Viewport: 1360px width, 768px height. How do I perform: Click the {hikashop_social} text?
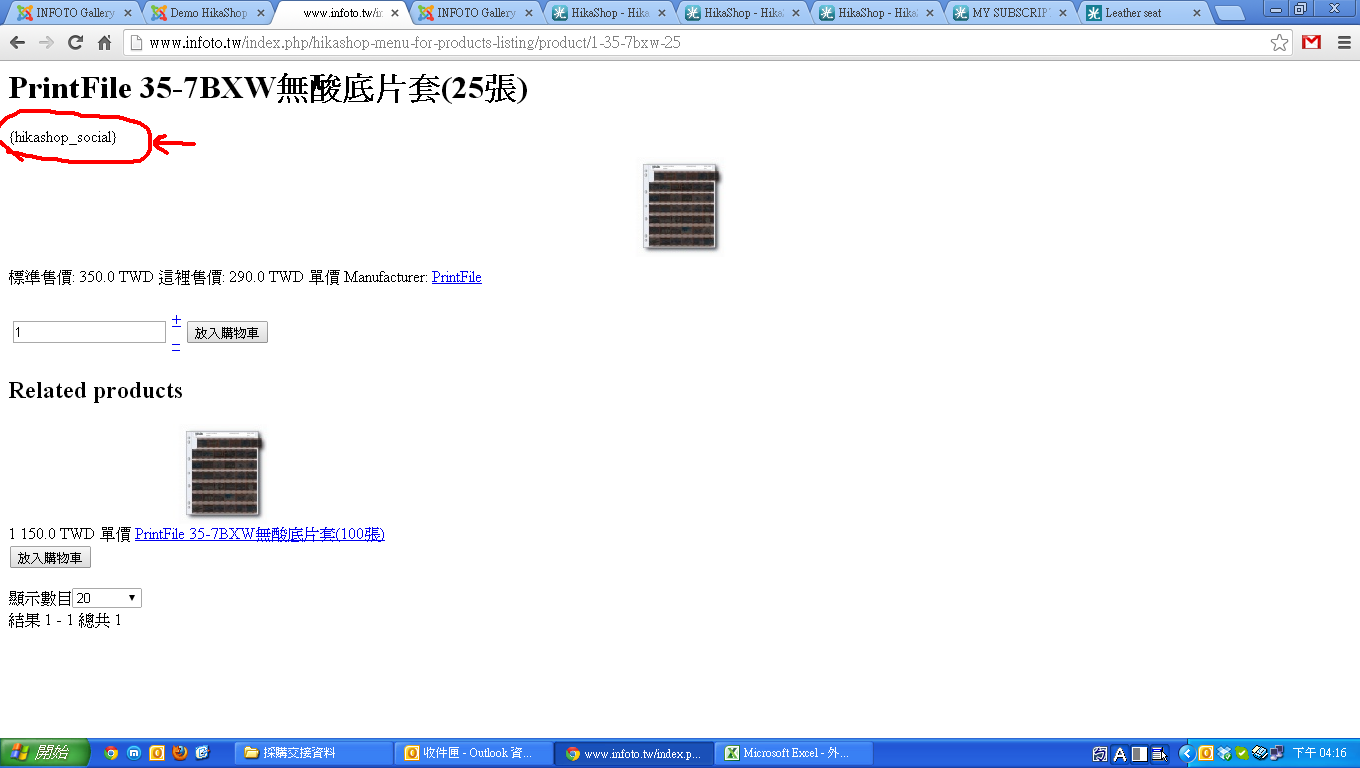(63, 137)
